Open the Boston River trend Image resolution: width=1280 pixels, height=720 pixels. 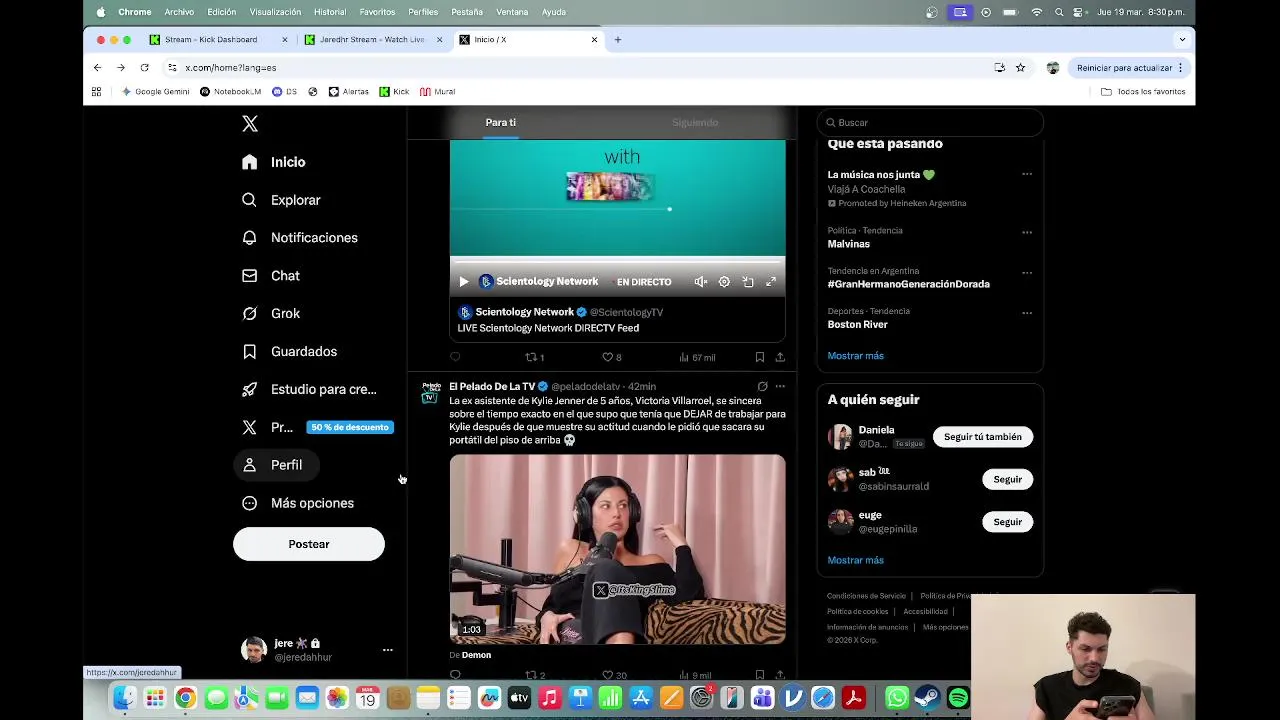pos(857,324)
